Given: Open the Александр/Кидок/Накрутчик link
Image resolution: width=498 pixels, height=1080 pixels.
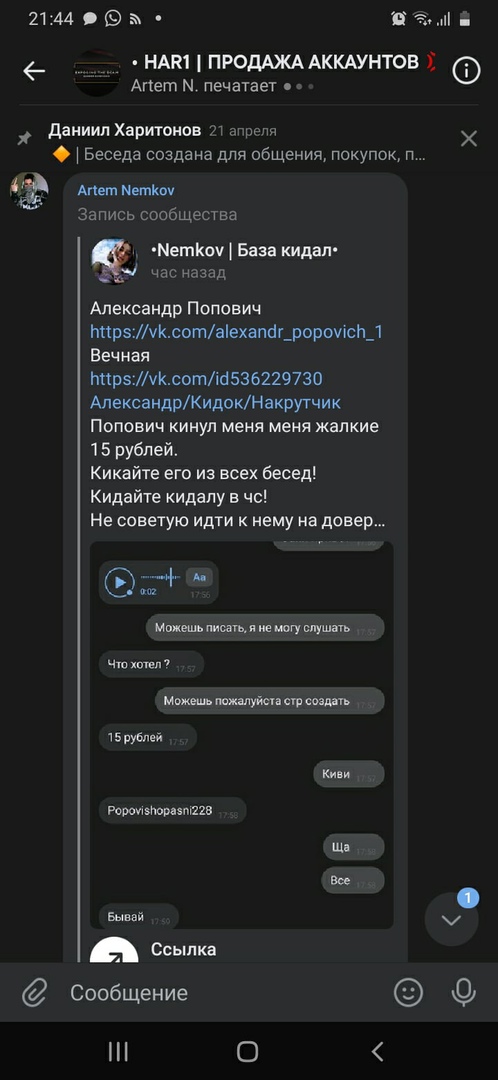Looking at the screenshot, I should pos(216,402).
